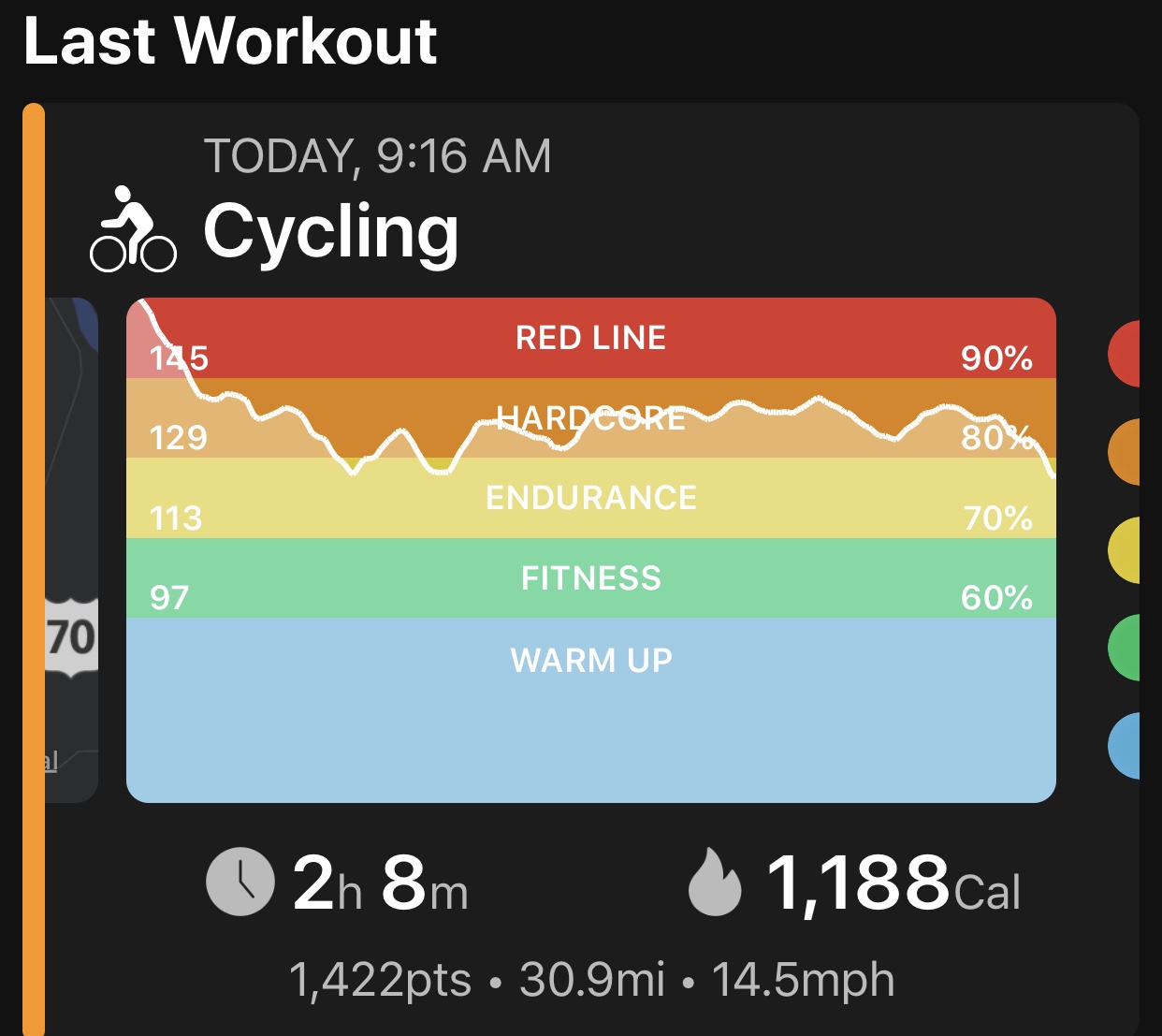Open the Cycling workout title

331,232
